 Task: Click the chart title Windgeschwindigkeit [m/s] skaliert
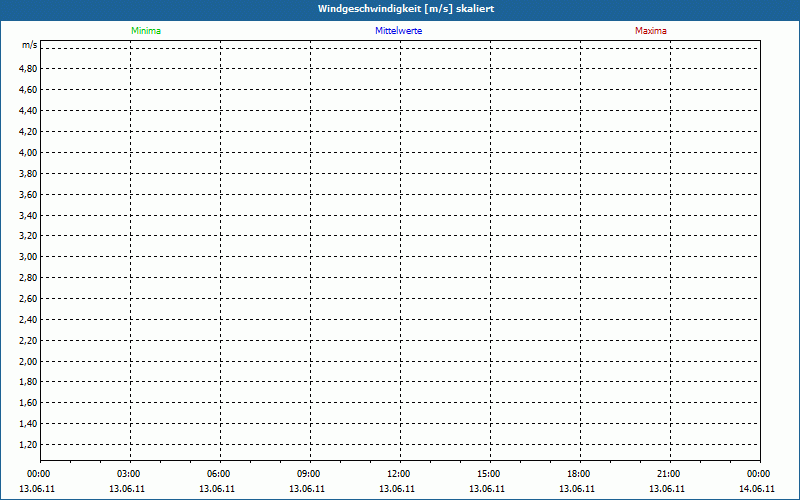[406, 9]
